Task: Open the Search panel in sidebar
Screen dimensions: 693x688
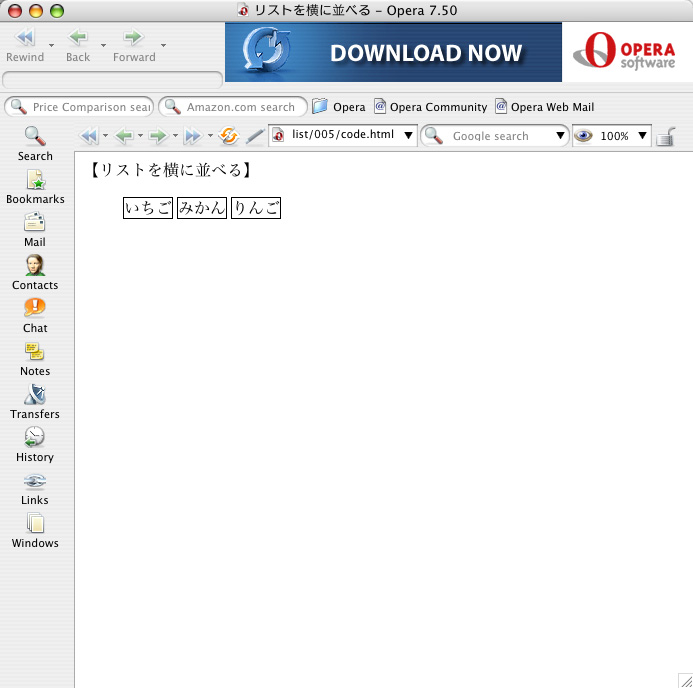Action: 35,144
